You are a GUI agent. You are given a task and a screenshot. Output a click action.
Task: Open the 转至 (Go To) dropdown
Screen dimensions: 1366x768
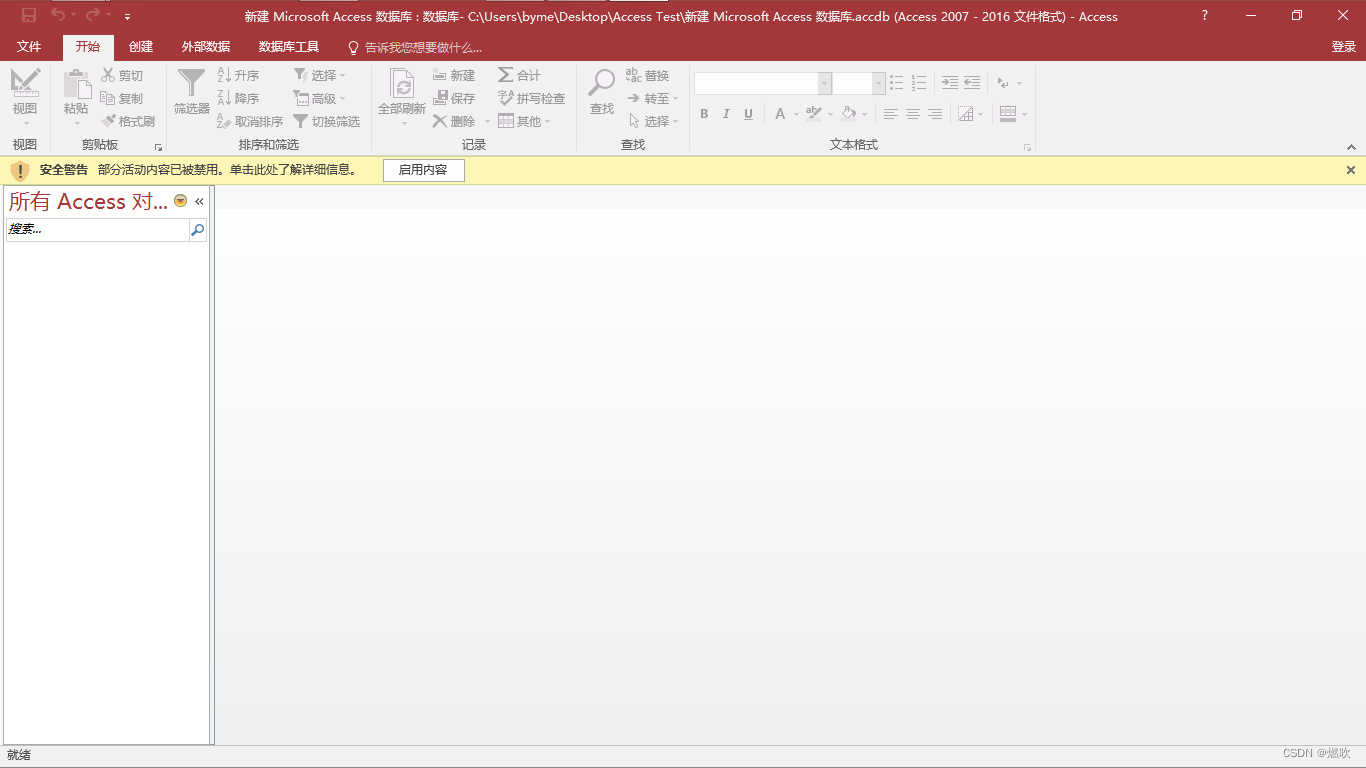tap(653, 98)
